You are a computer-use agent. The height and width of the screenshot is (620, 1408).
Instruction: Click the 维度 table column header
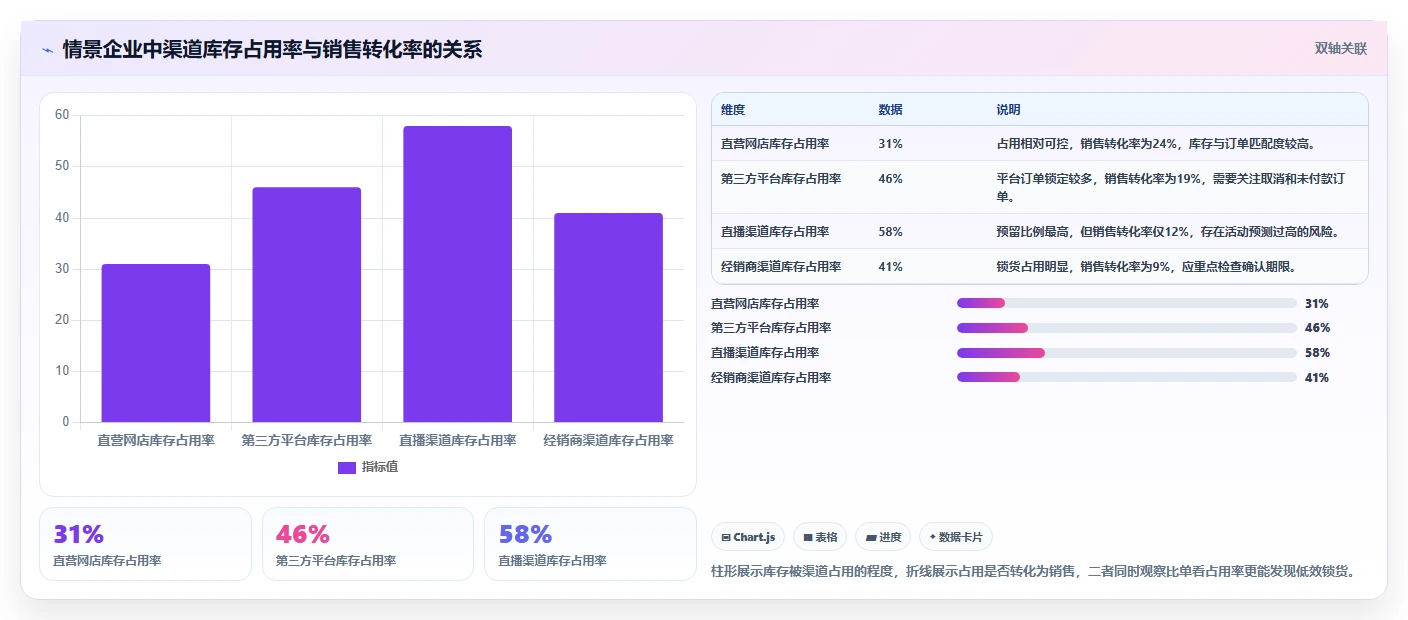pos(733,110)
